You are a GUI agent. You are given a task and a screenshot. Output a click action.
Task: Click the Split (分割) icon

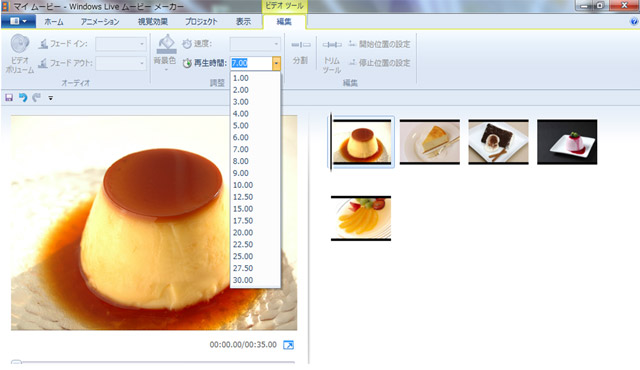pos(300,44)
